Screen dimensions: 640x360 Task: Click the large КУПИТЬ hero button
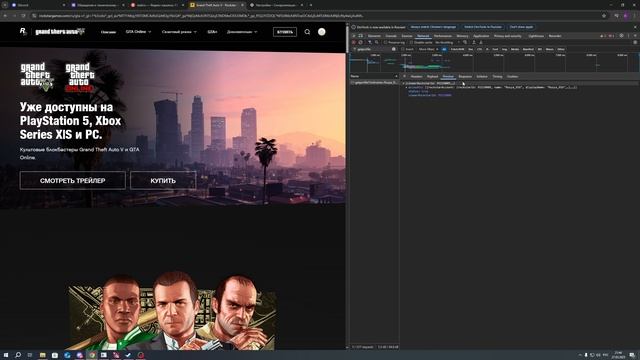[163, 180]
